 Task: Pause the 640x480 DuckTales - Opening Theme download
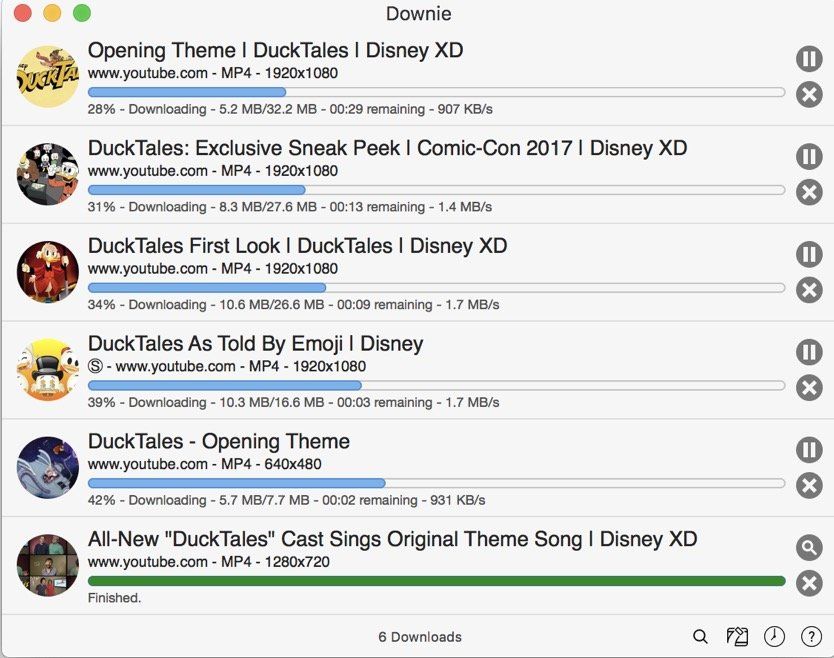point(808,450)
